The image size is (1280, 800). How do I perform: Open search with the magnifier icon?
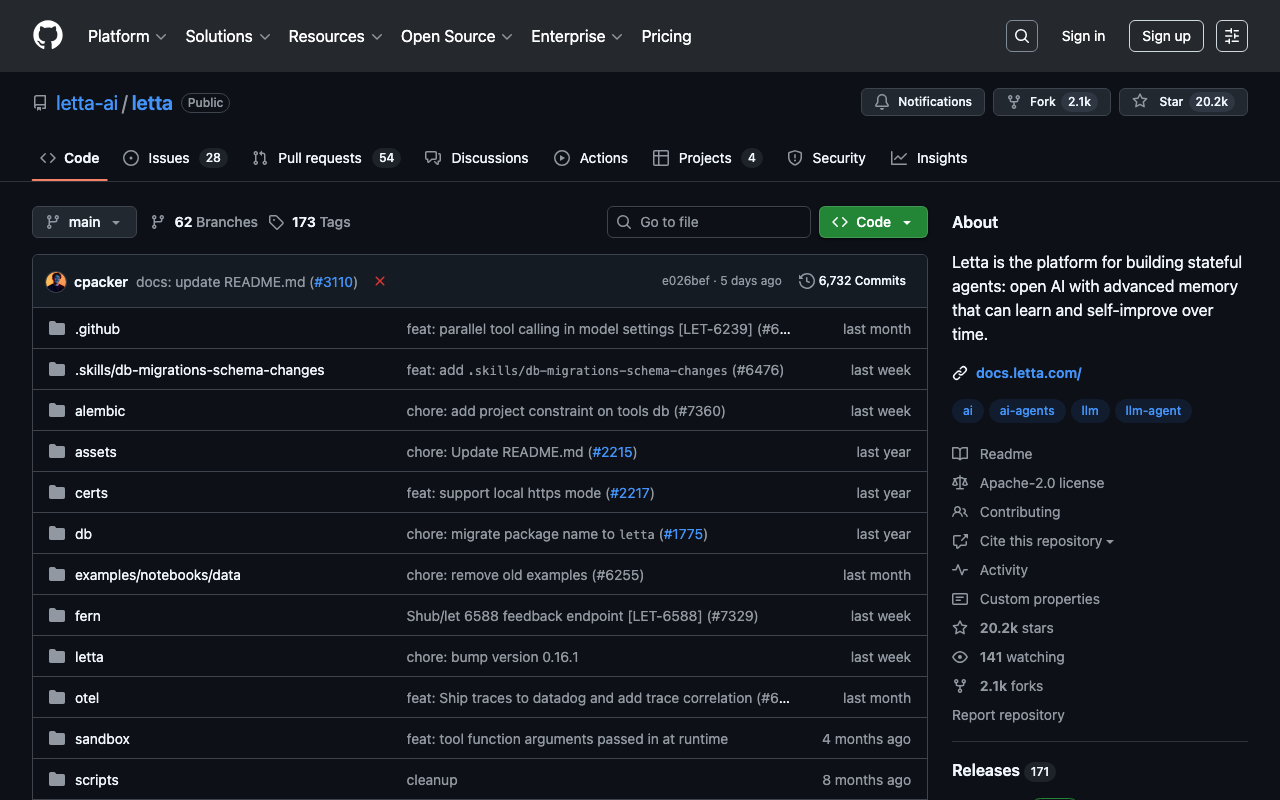click(1021, 36)
